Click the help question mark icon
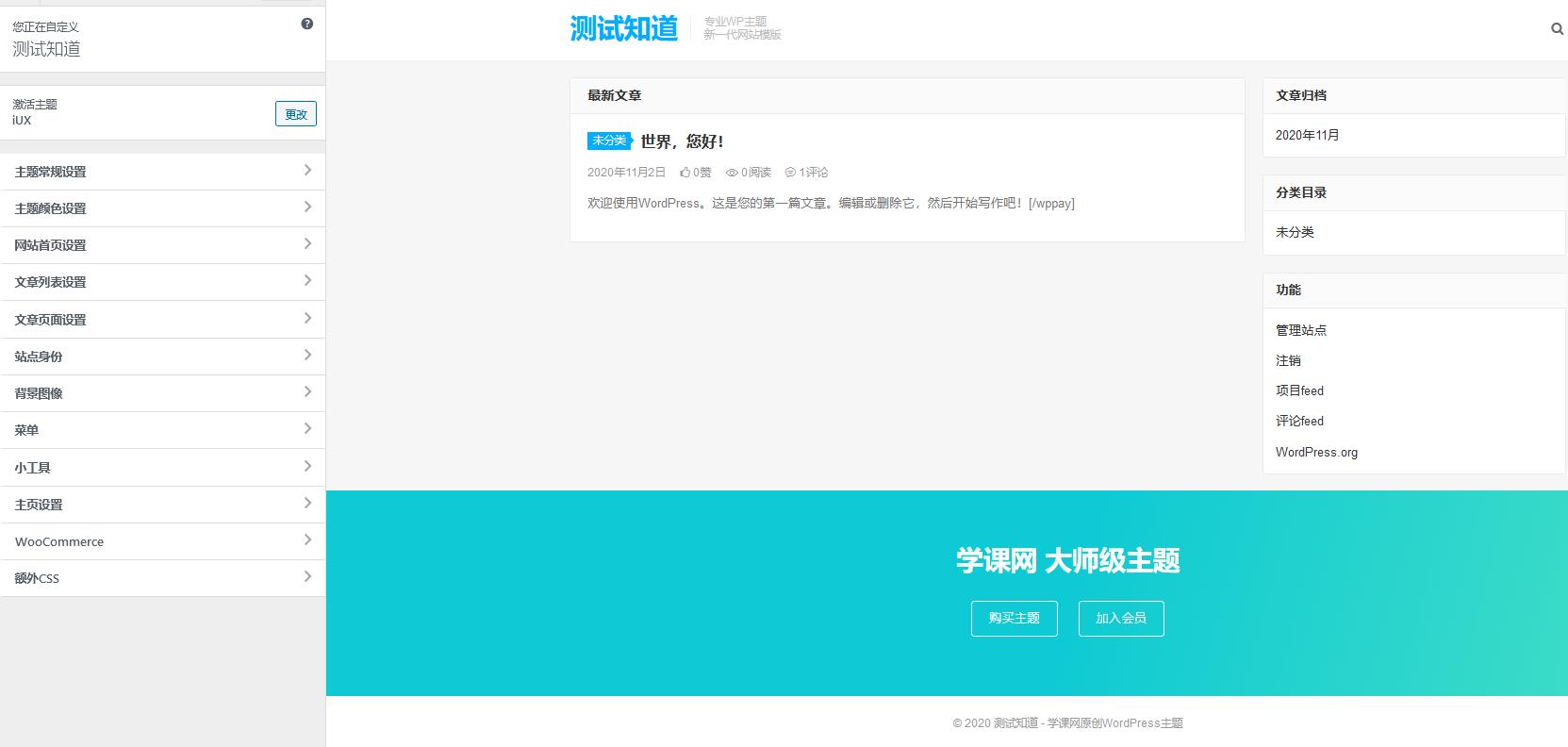The height and width of the screenshot is (747, 1568). coord(306,24)
